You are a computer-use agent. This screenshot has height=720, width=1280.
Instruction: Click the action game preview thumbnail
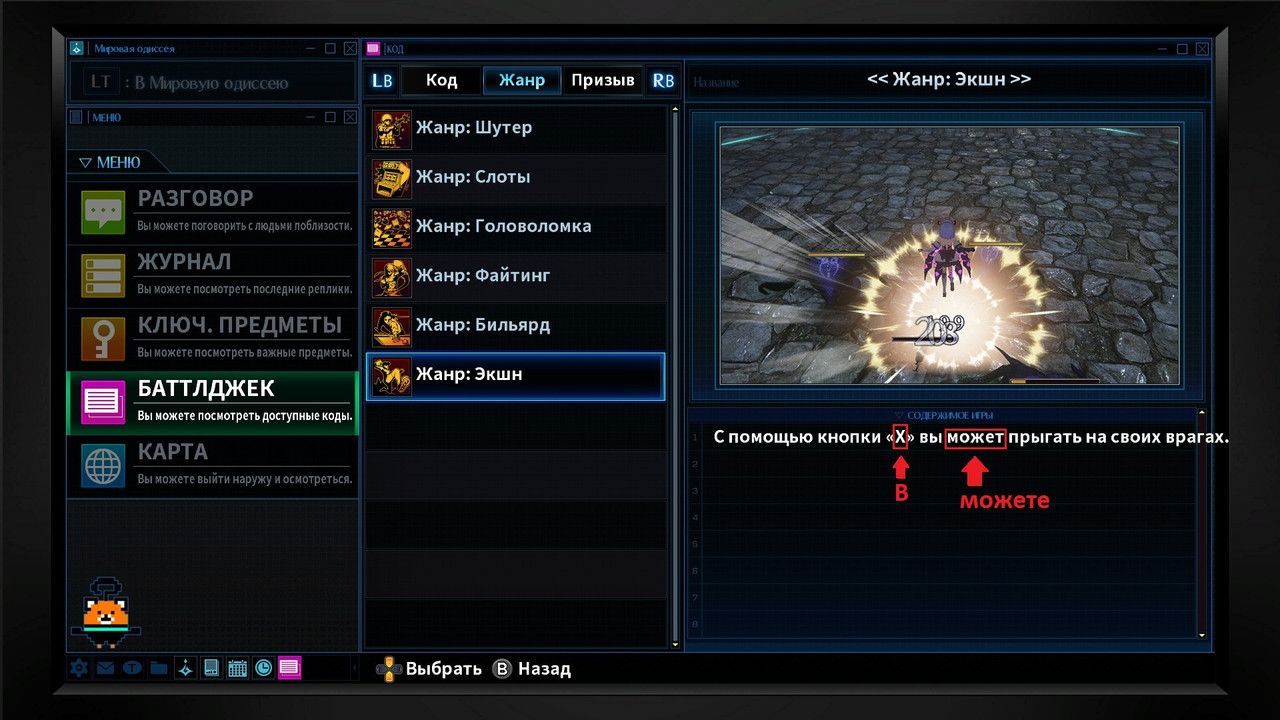pos(949,255)
